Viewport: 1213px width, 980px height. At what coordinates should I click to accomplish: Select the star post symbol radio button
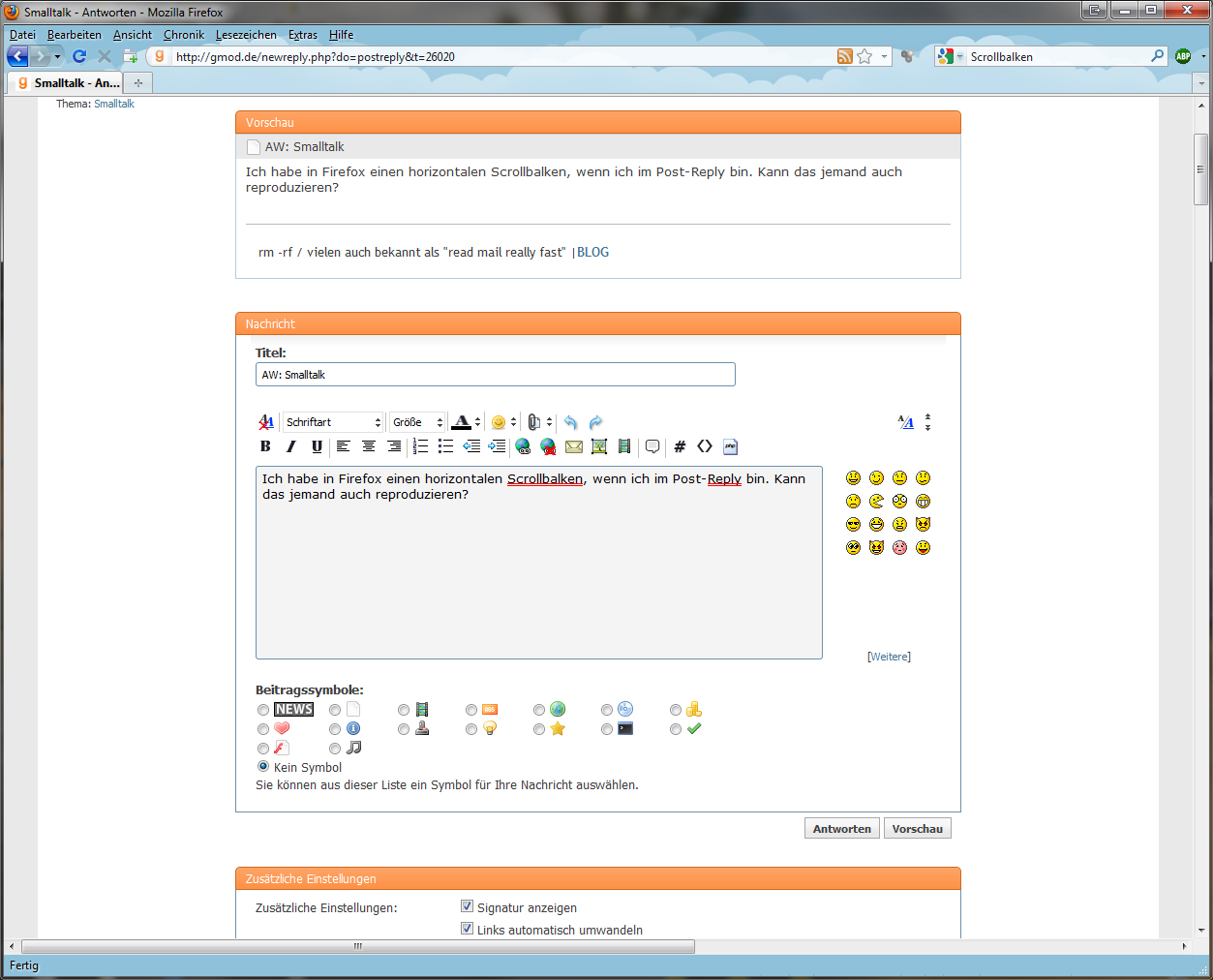539,729
